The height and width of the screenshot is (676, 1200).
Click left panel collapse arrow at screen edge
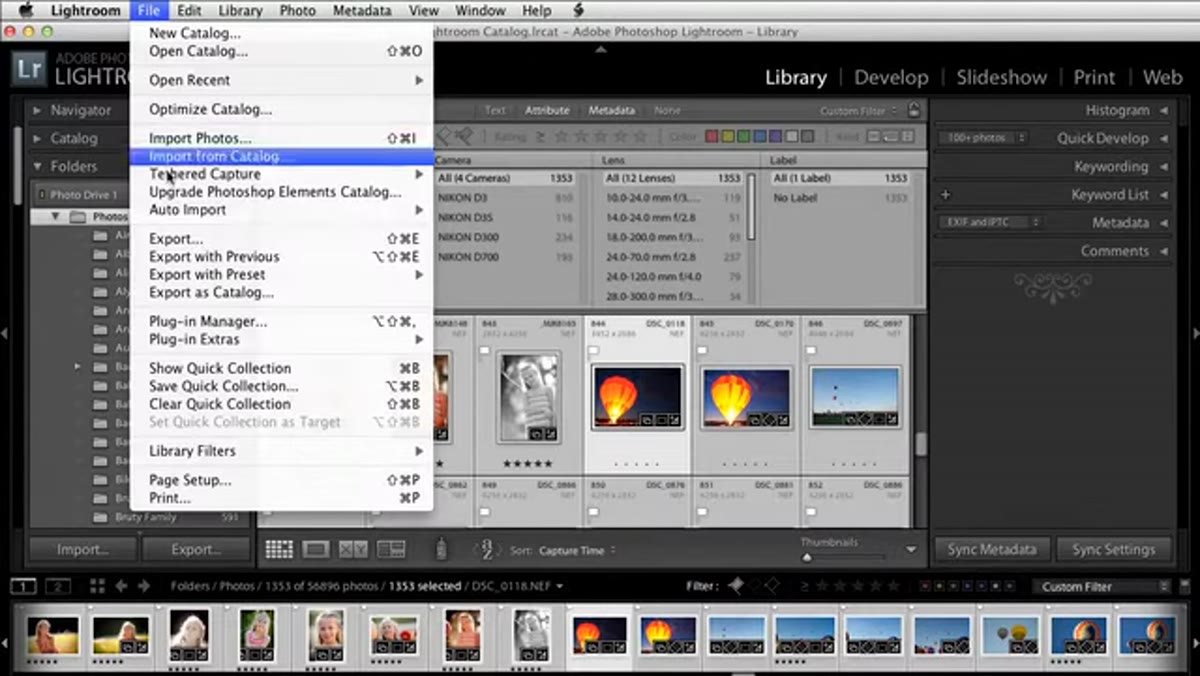(x=5, y=332)
